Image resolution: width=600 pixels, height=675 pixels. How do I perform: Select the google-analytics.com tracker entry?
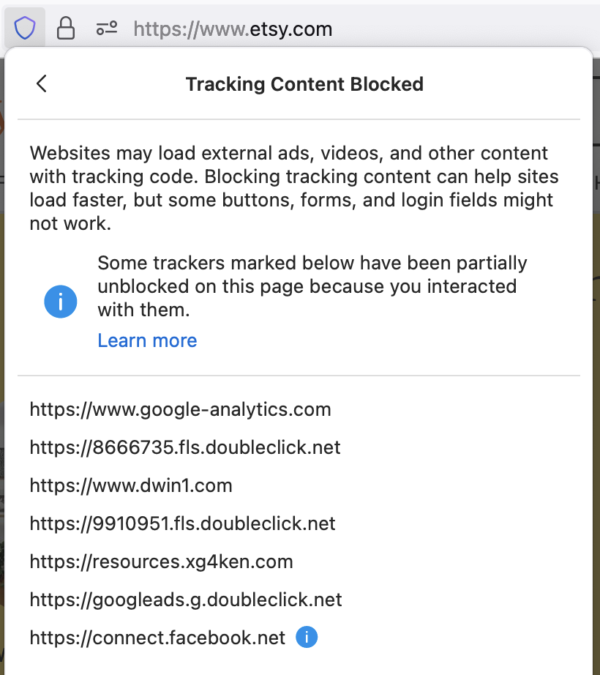pos(180,409)
